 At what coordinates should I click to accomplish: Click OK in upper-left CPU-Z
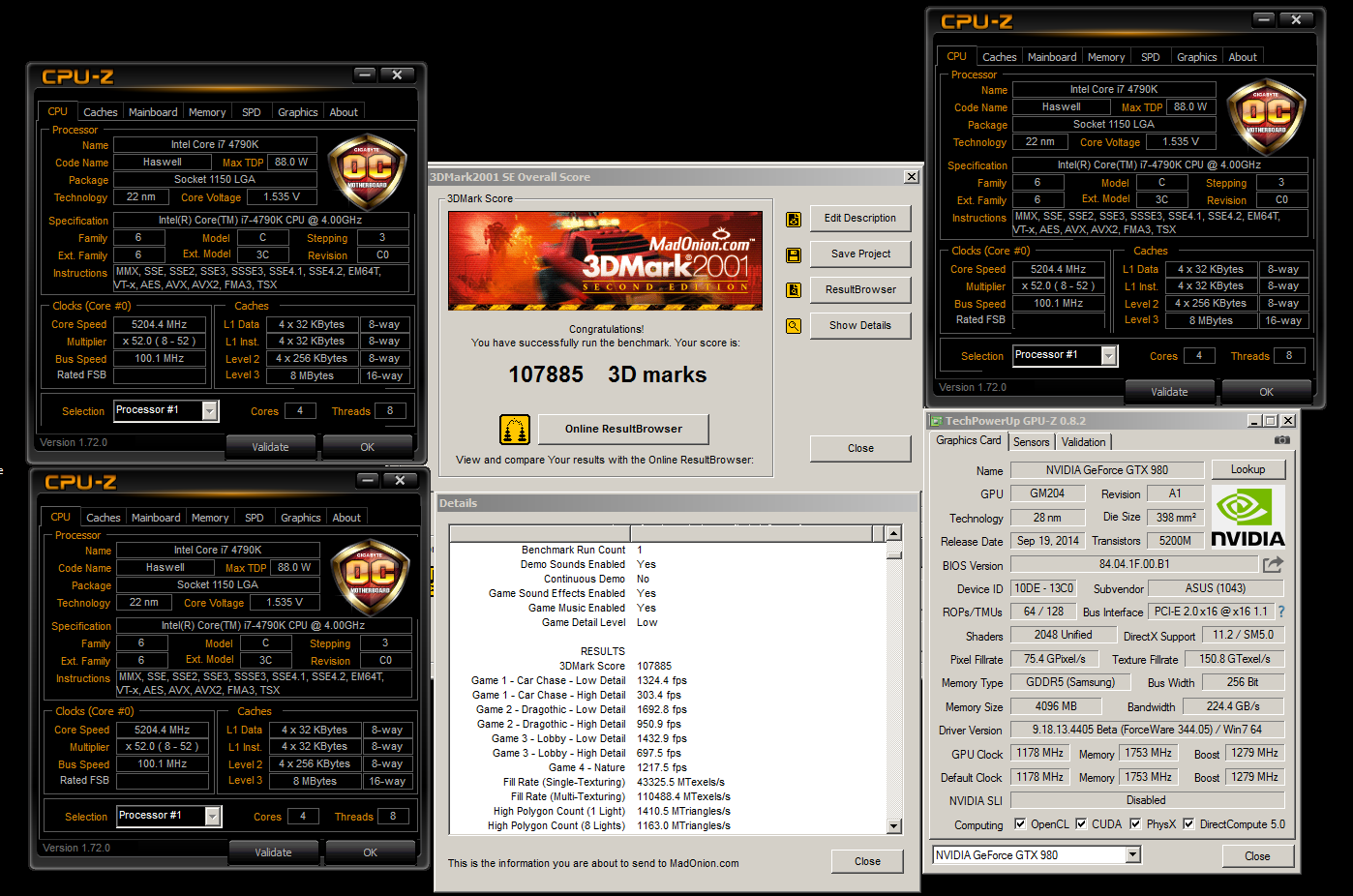368,447
